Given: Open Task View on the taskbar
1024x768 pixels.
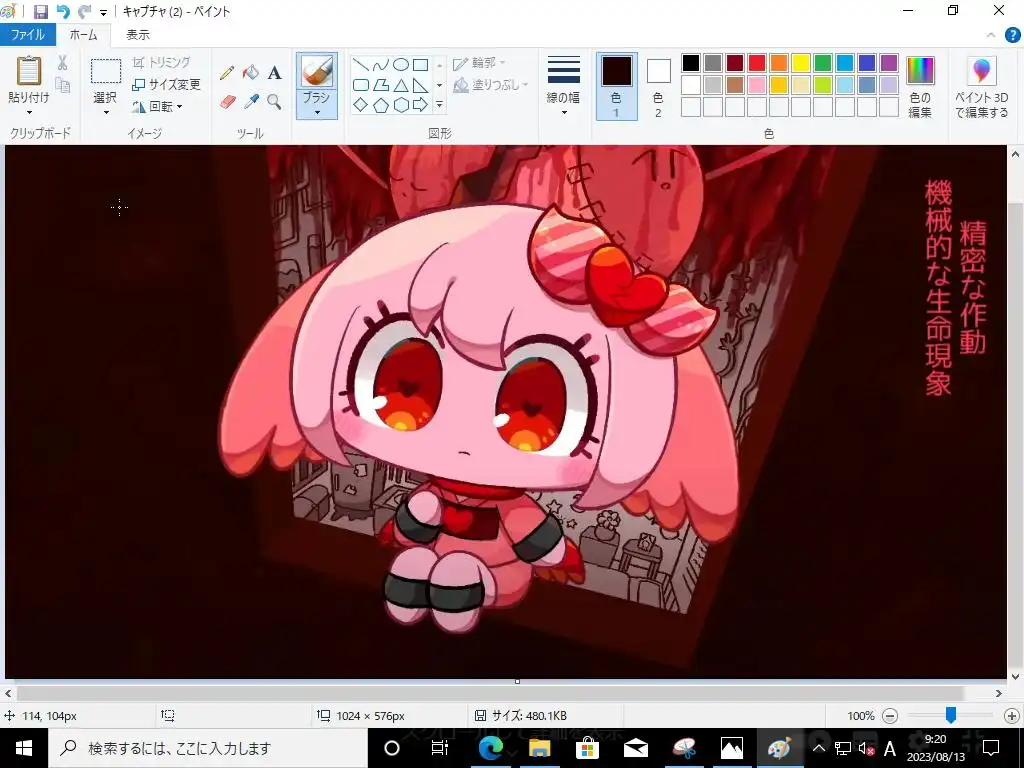Looking at the screenshot, I should [440, 748].
